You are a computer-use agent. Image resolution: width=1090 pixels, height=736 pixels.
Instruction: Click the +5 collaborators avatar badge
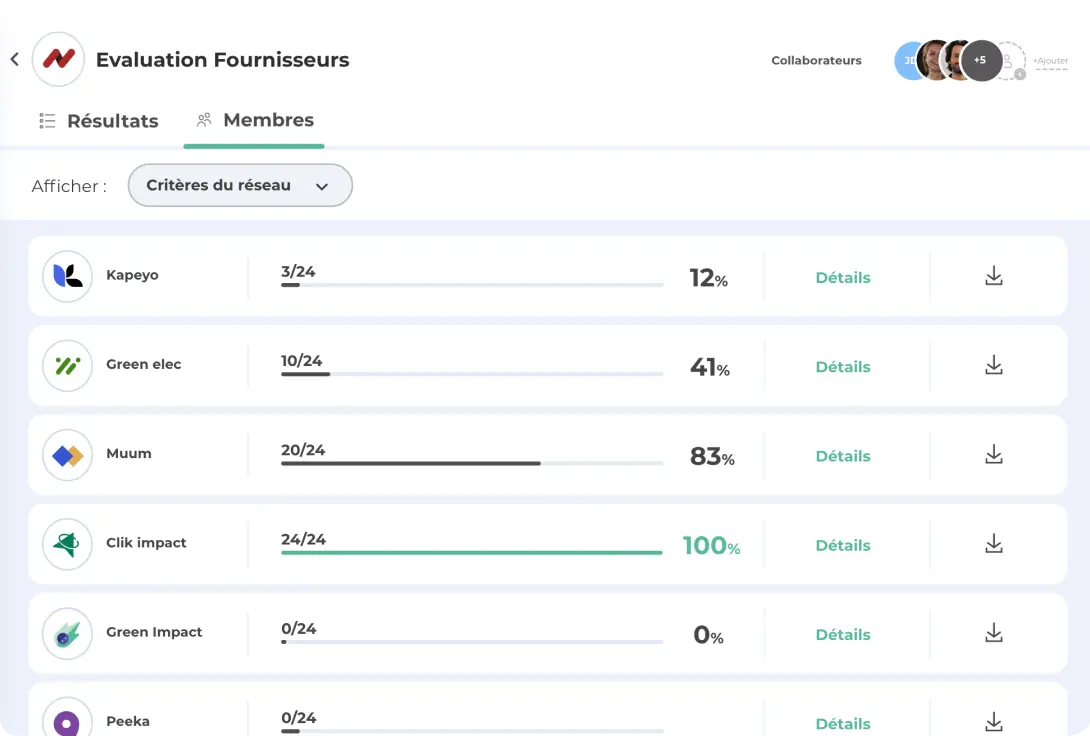(x=980, y=61)
